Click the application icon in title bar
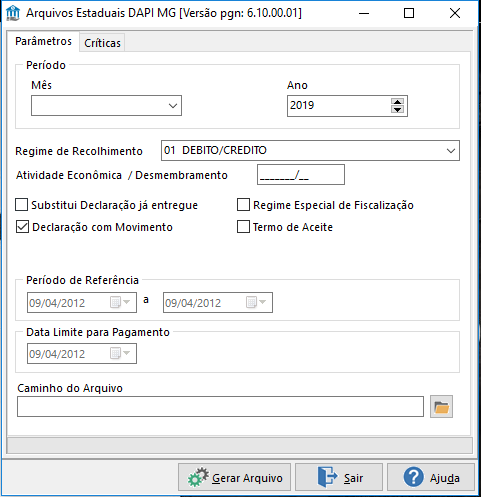Viewport: 481px width, 497px height. pos(13,13)
